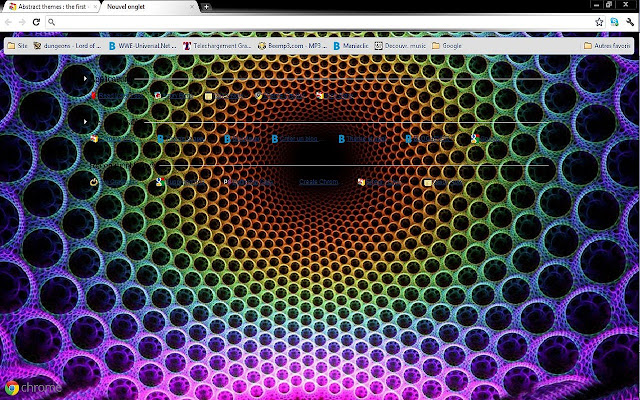Click the red T icon of Telechargement bookmark
Image resolution: width=640 pixels, height=400 pixels.
[x=187, y=46]
